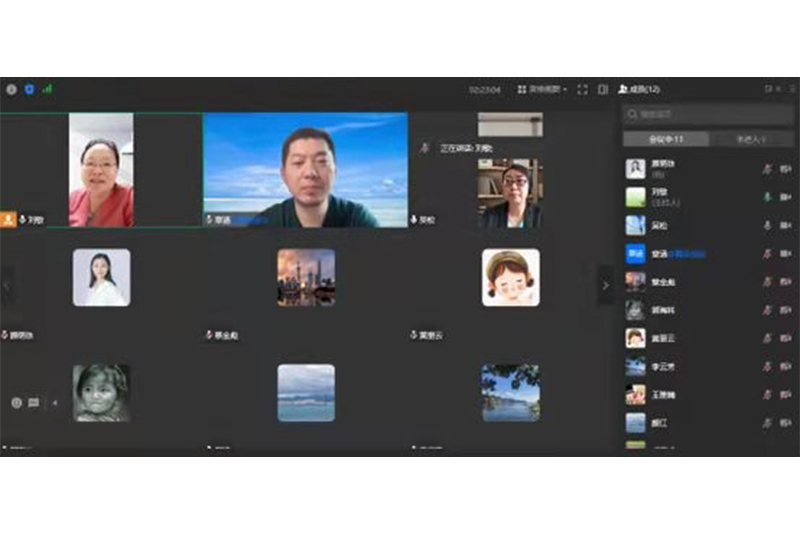Viewport: 800px width, 533px height.
Task: Click the meeting timer 02:23:04
Action: click(485, 90)
